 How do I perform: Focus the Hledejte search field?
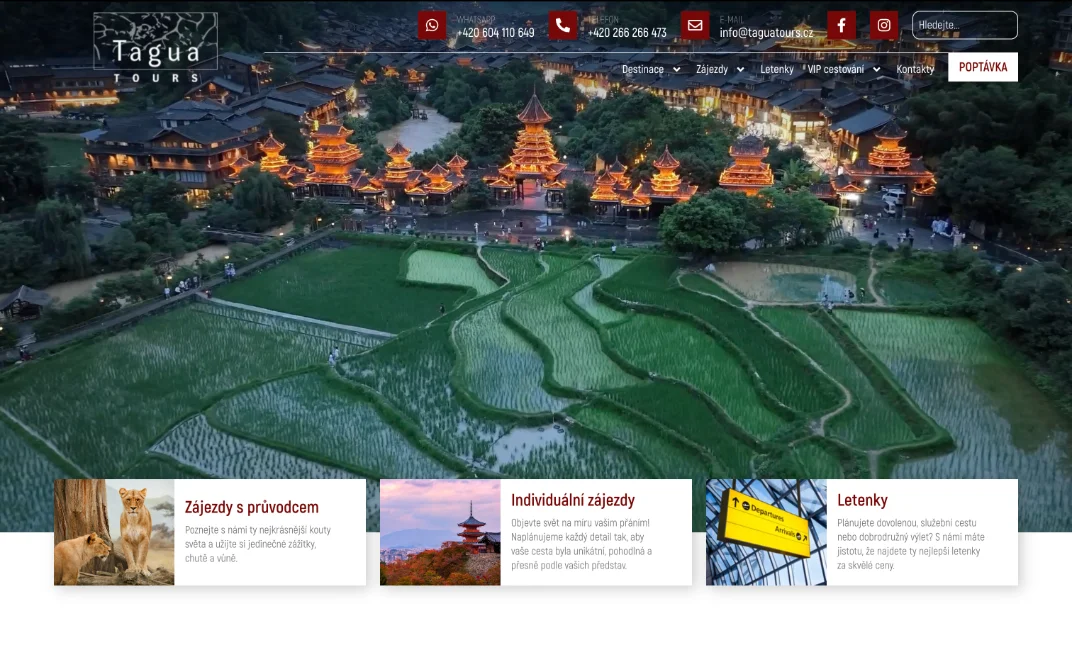[965, 25]
